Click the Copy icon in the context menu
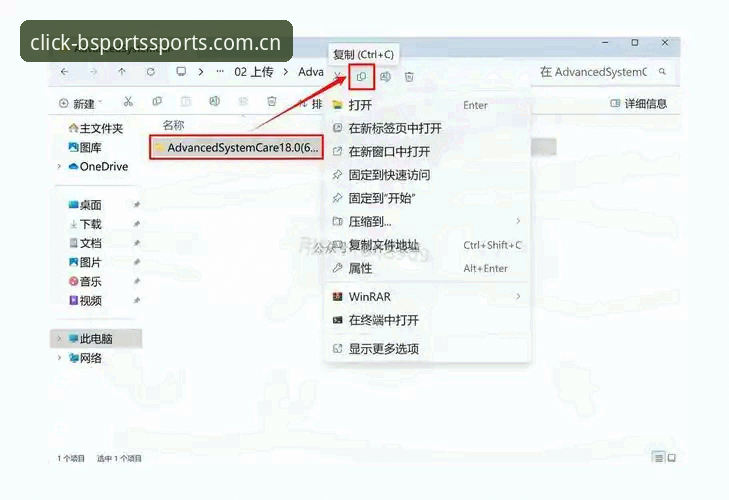Screen dimensions: 729x500 pos(361,77)
